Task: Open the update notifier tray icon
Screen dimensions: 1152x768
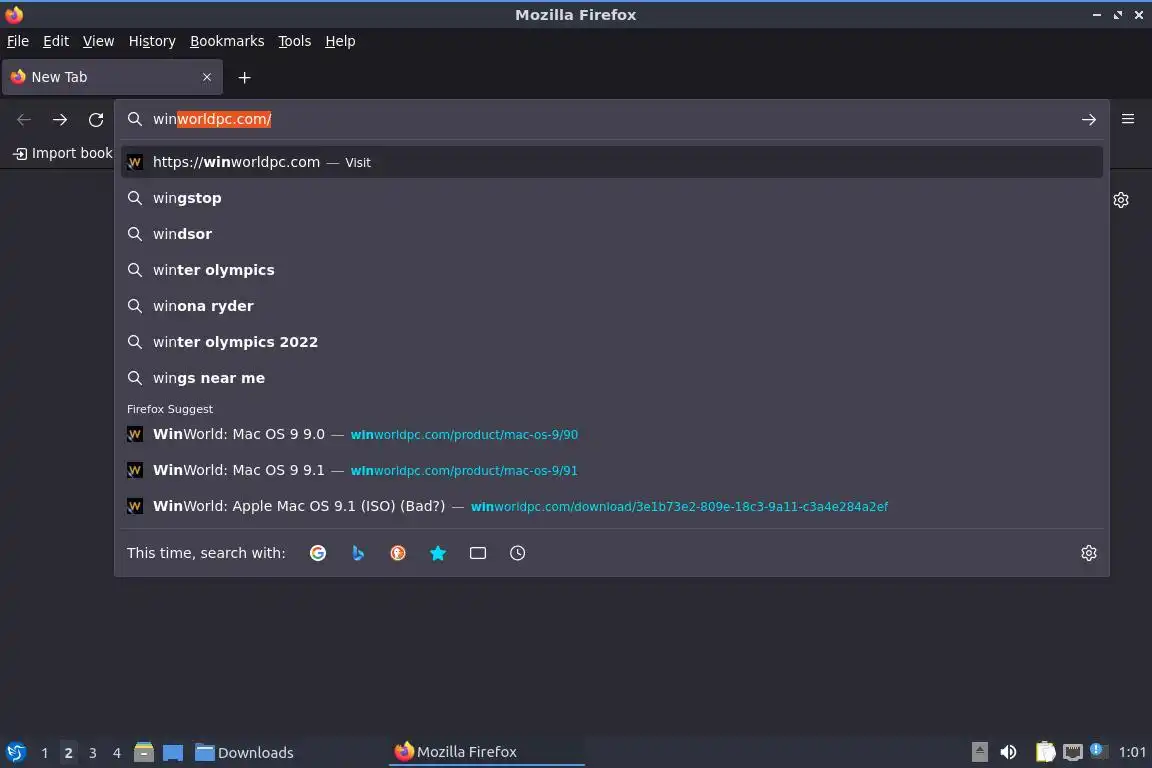Action: coord(1096,750)
